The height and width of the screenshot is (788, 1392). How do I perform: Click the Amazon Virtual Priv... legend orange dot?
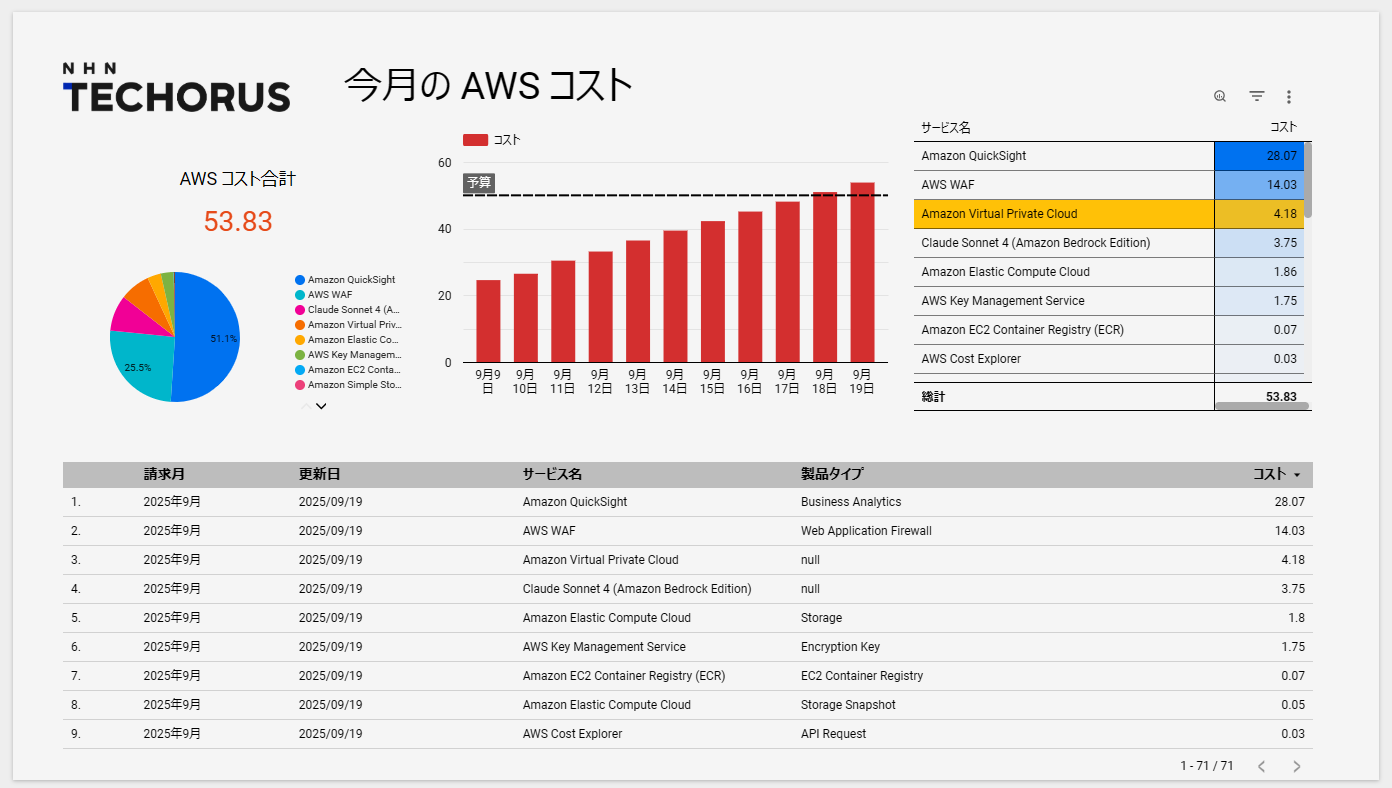tap(300, 325)
